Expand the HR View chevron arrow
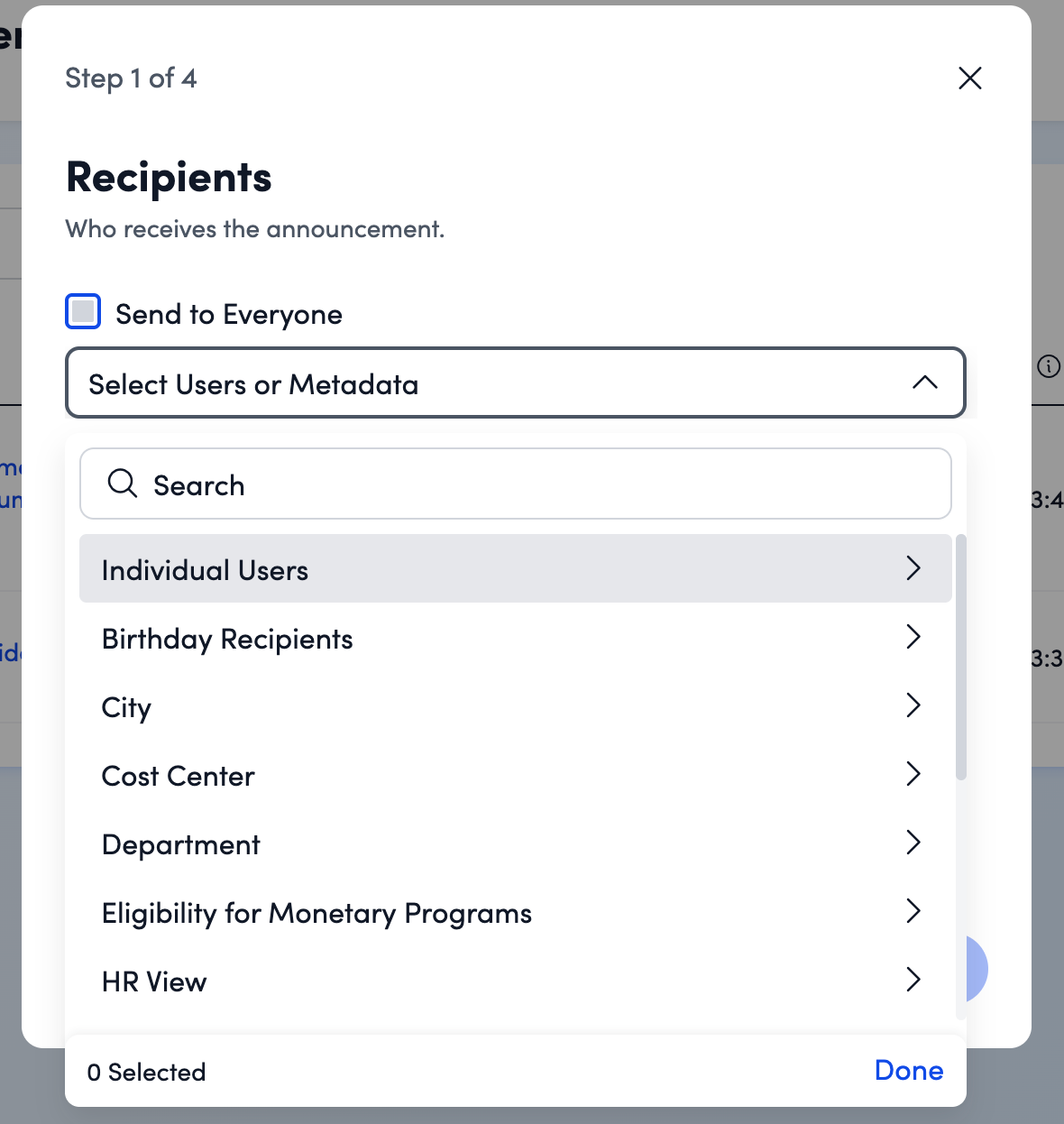 [x=913, y=980]
